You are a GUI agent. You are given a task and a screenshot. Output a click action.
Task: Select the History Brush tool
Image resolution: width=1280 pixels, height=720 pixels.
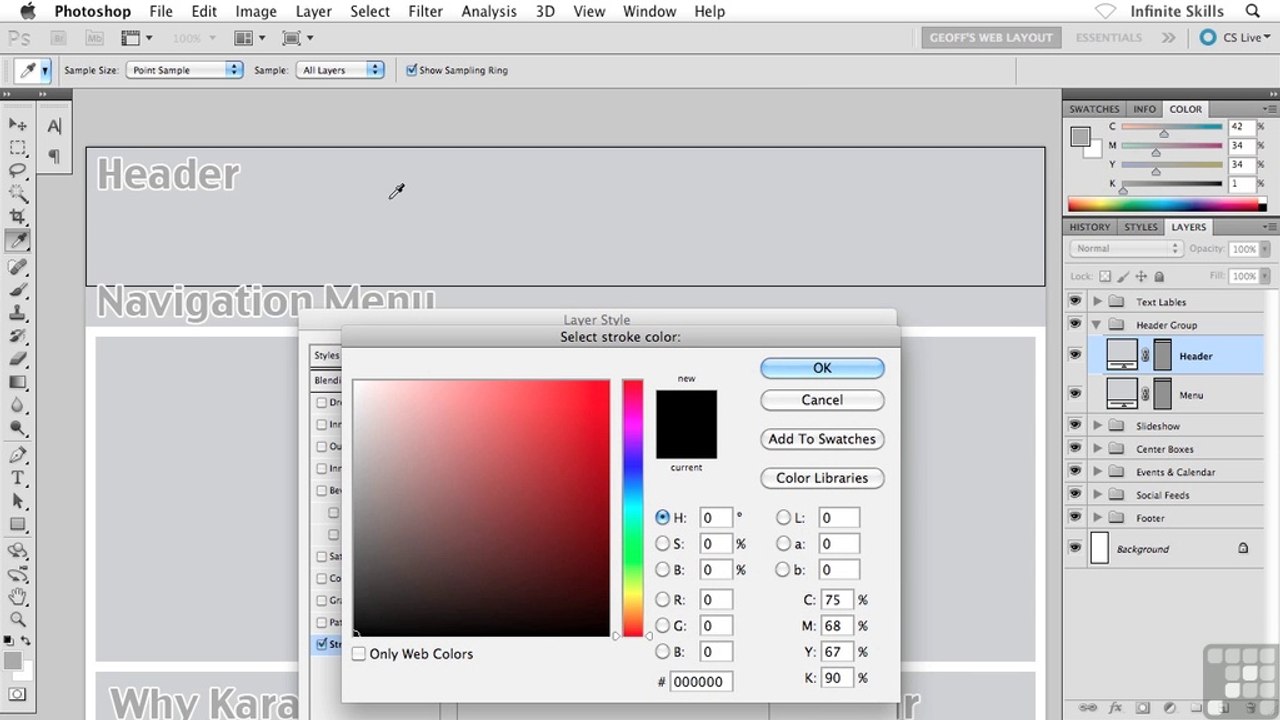tap(18, 335)
